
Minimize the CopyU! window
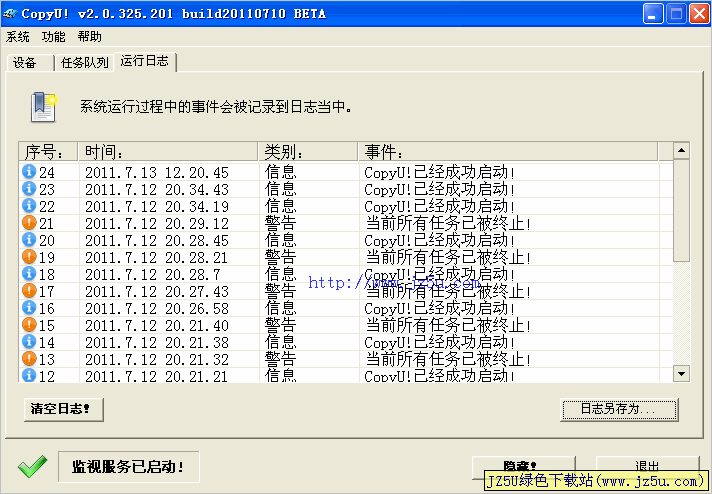click(x=653, y=14)
